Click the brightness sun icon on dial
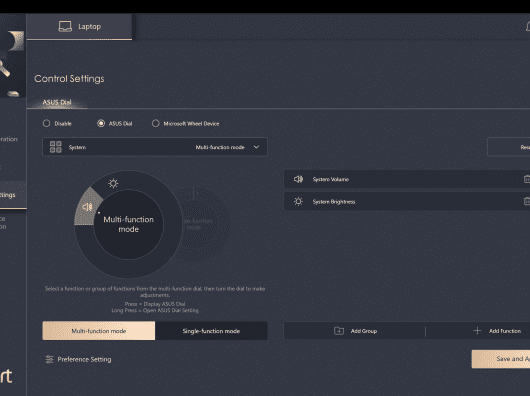 [x=113, y=183]
